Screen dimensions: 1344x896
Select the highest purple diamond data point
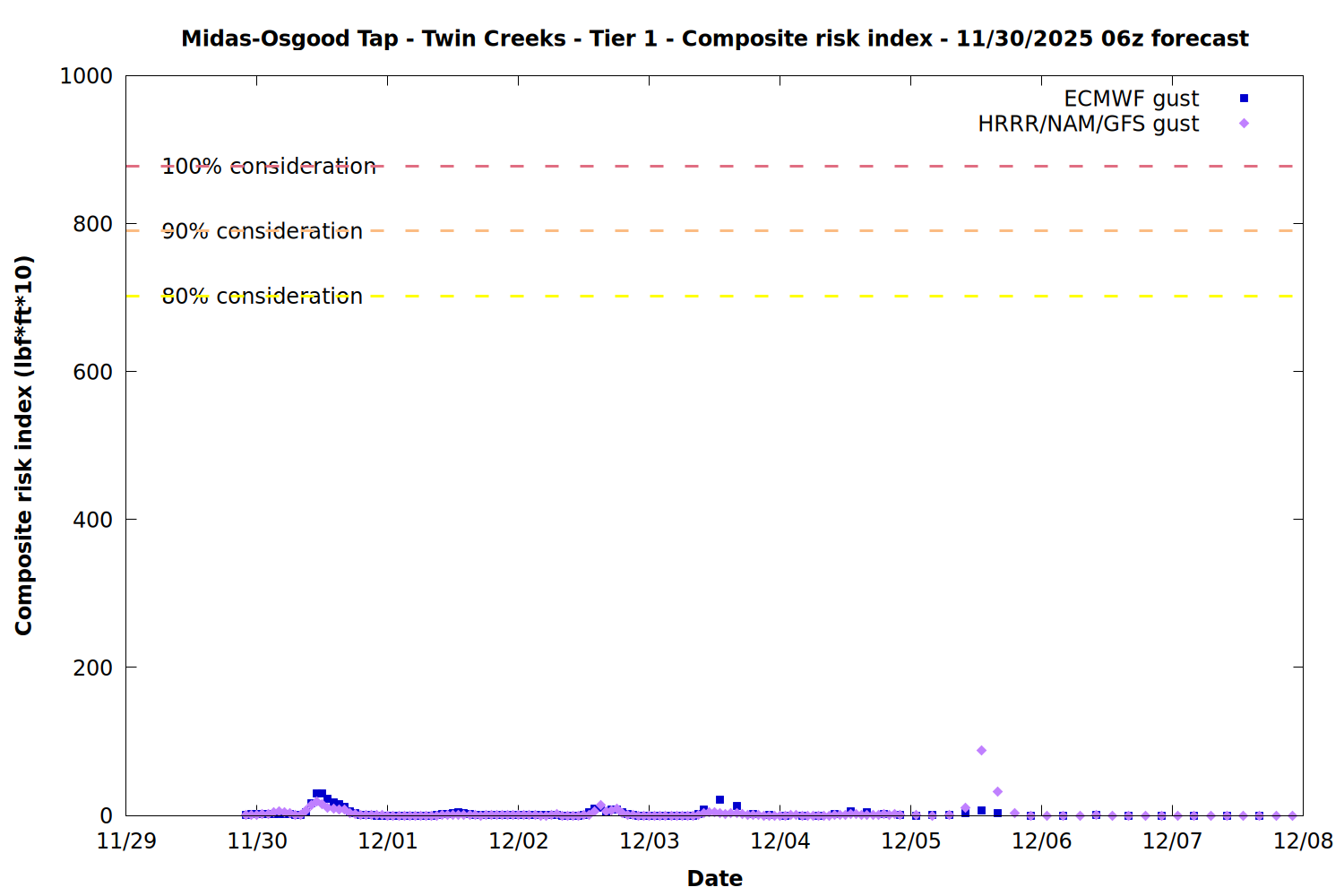click(981, 751)
